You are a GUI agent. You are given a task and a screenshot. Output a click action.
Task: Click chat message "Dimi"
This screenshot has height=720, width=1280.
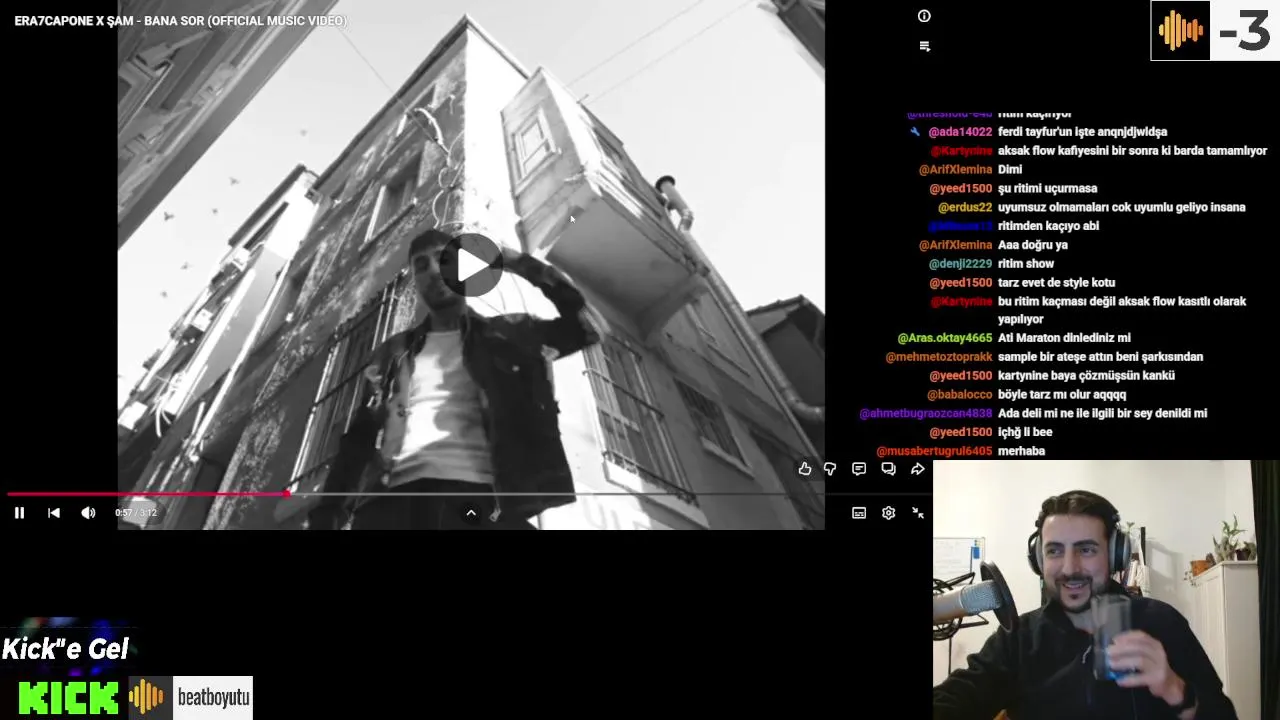click(x=1010, y=170)
